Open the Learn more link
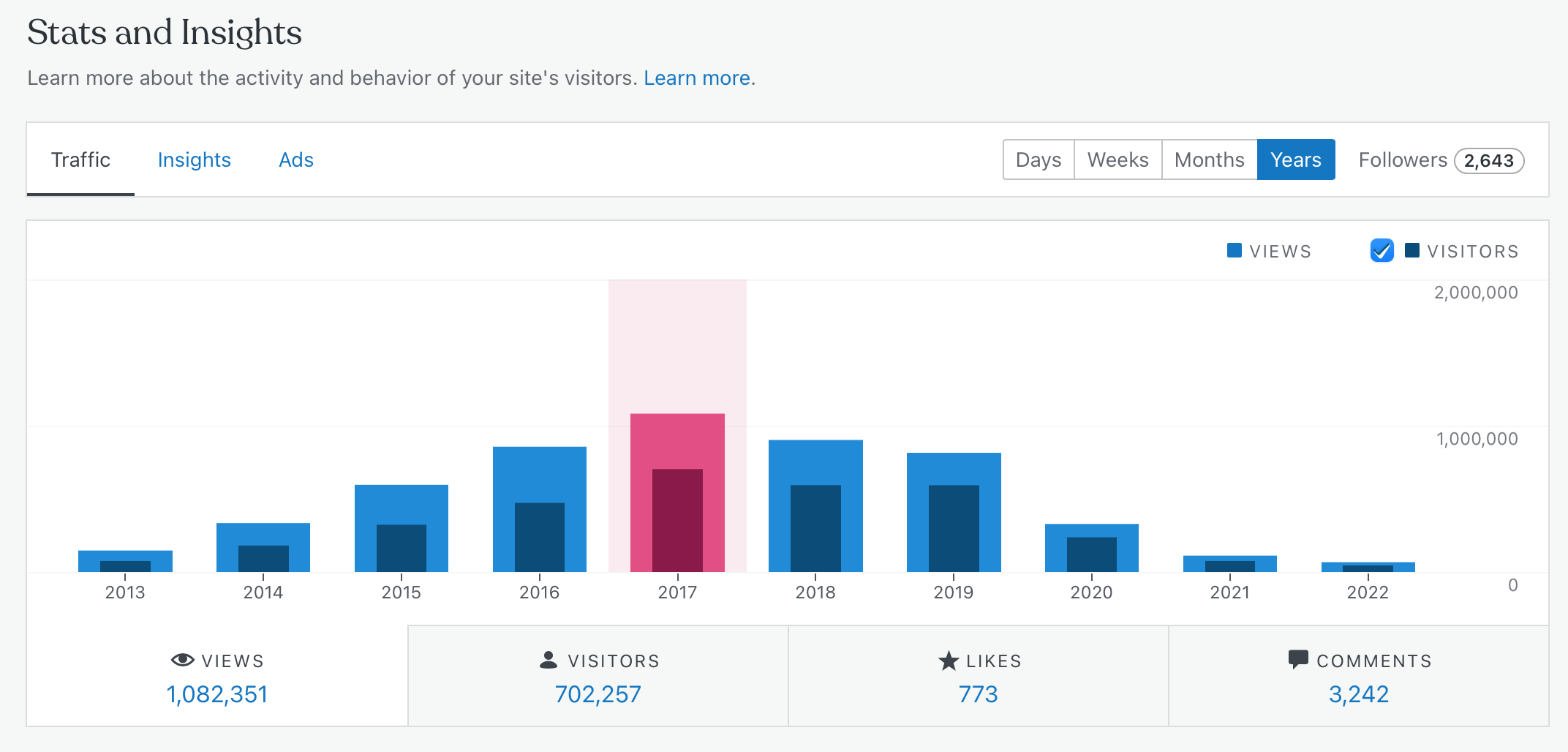Screen dimensions: 1568x752 697,78
